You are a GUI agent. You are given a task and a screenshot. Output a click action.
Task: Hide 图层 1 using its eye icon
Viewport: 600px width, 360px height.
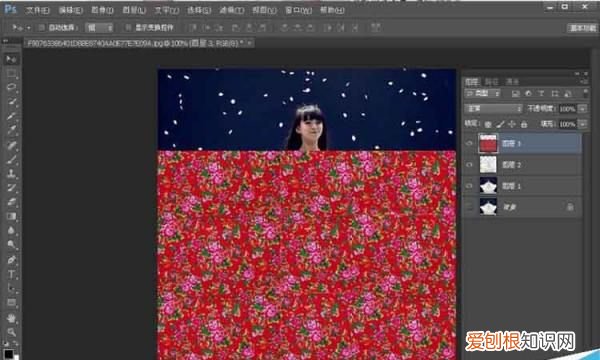[x=470, y=186]
